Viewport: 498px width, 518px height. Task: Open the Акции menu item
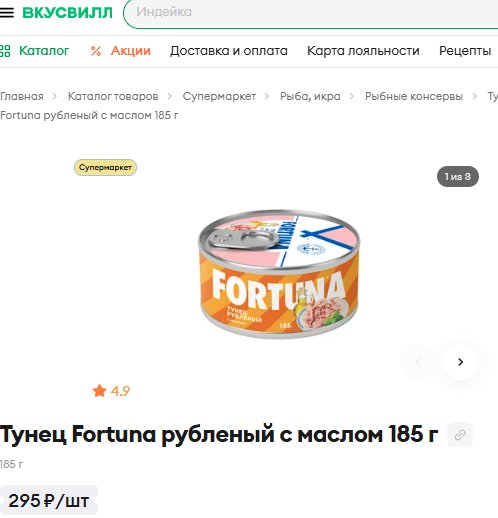point(131,51)
